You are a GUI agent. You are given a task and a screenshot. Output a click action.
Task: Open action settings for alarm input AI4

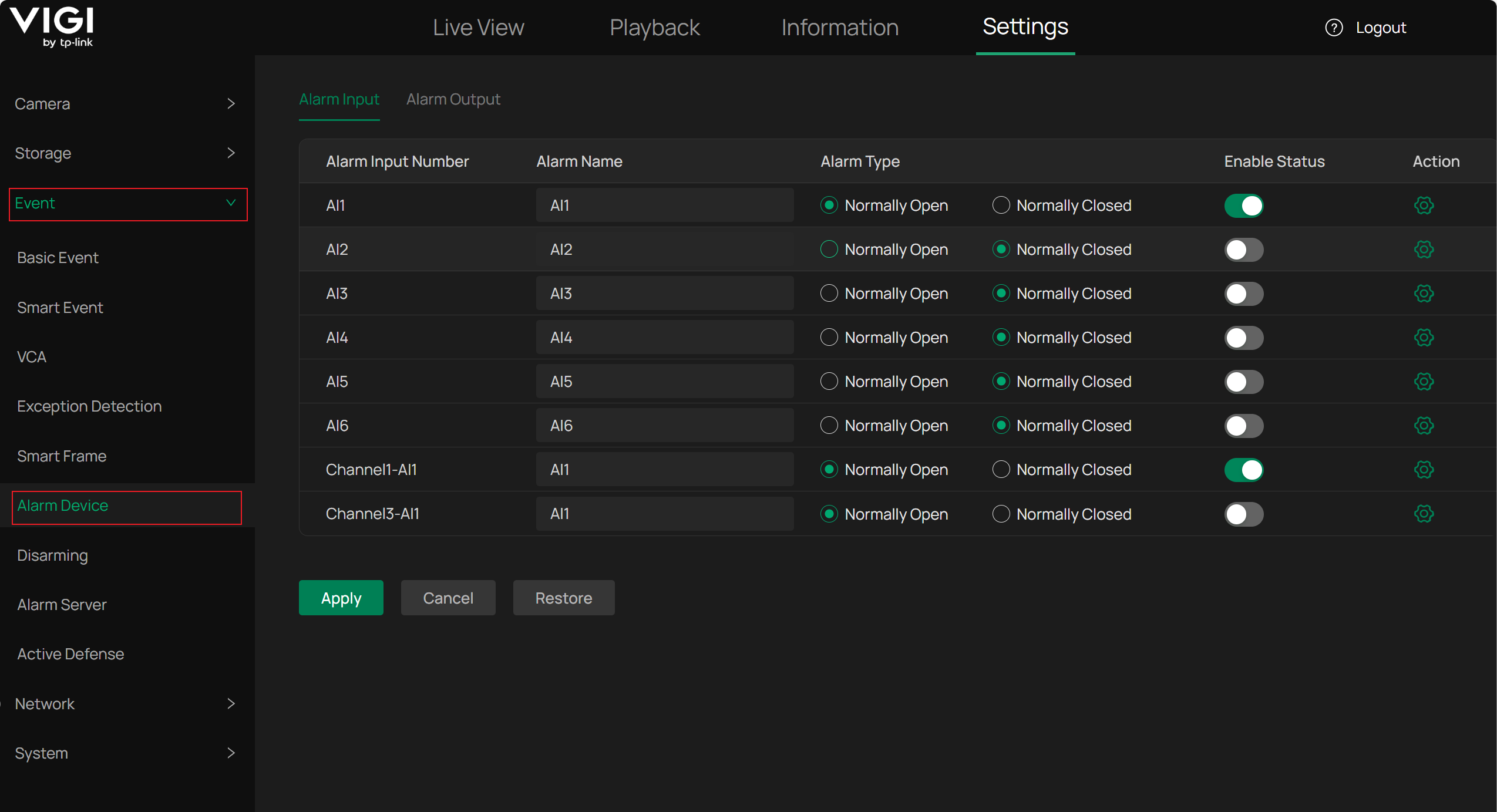(x=1424, y=338)
